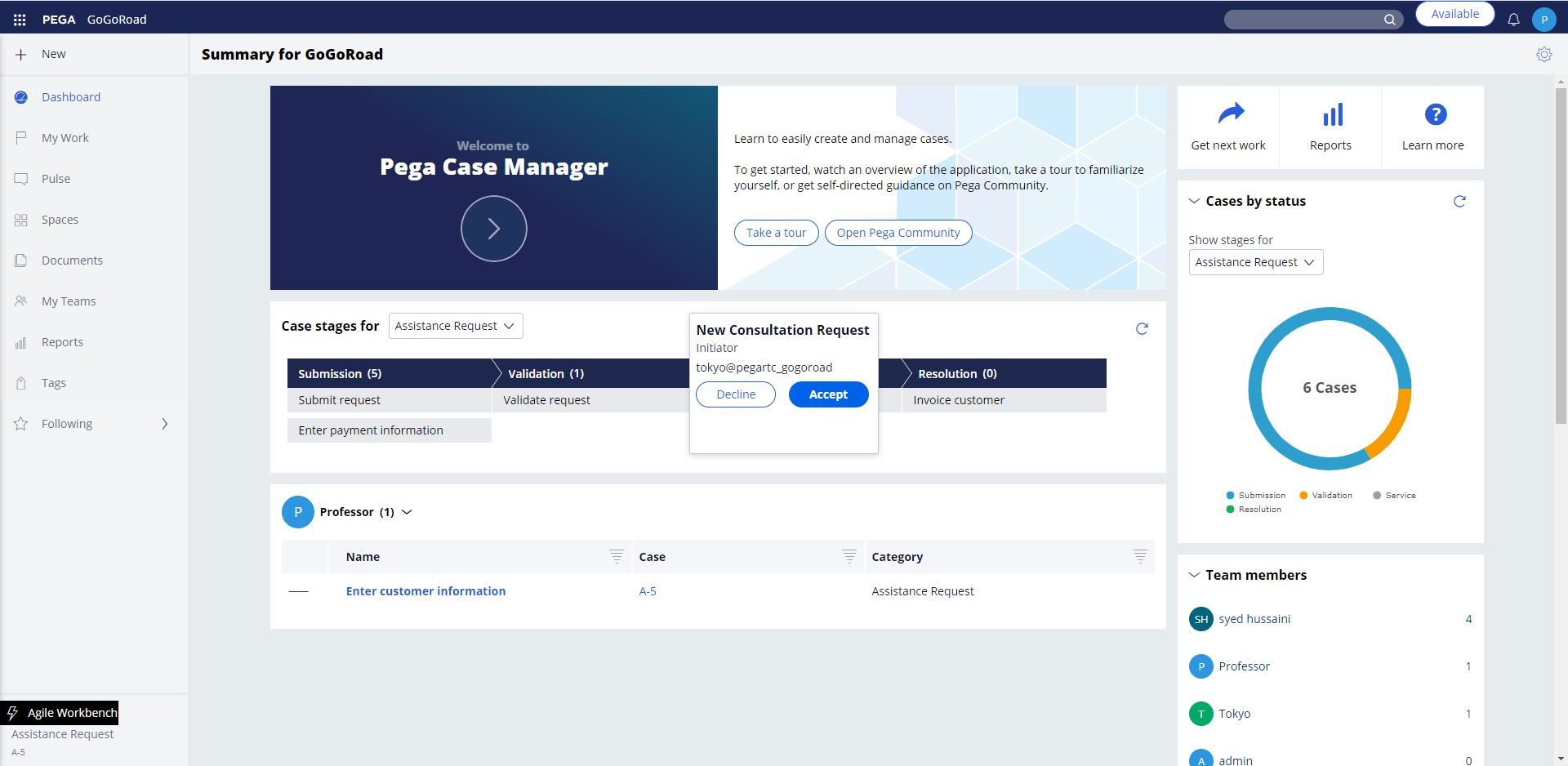Click Open Pega Community button
The height and width of the screenshot is (766, 1568).
(898, 233)
